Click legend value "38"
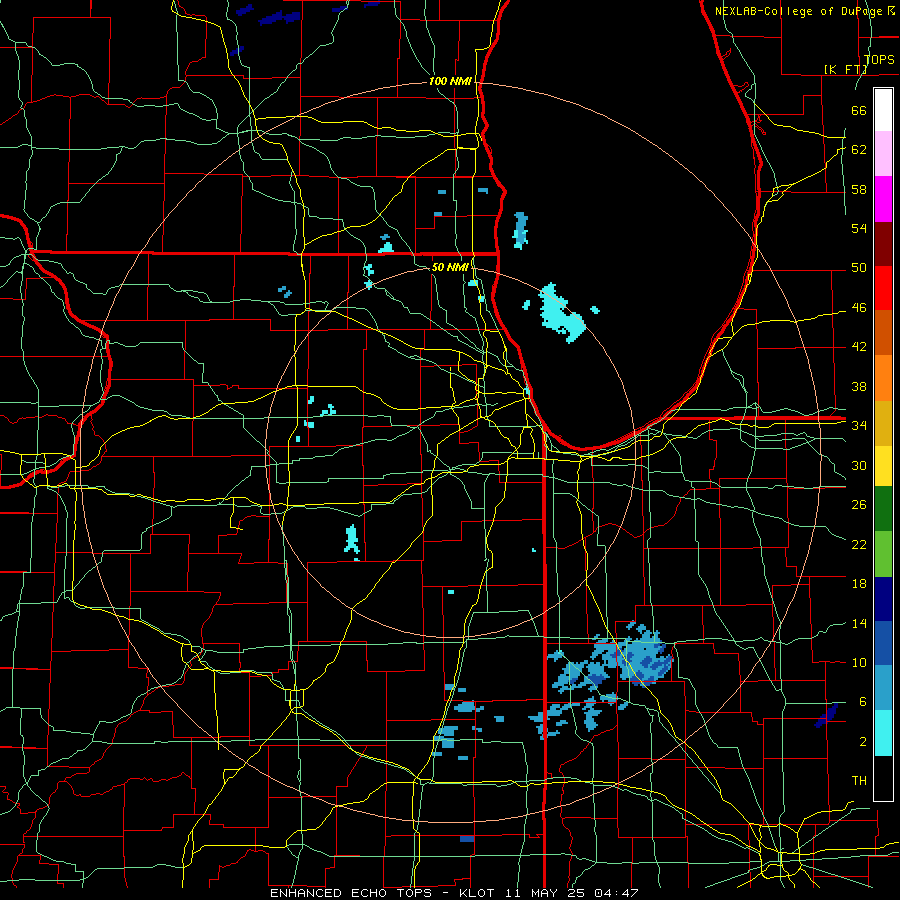This screenshot has height=900, width=900. [x=859, y=386]
